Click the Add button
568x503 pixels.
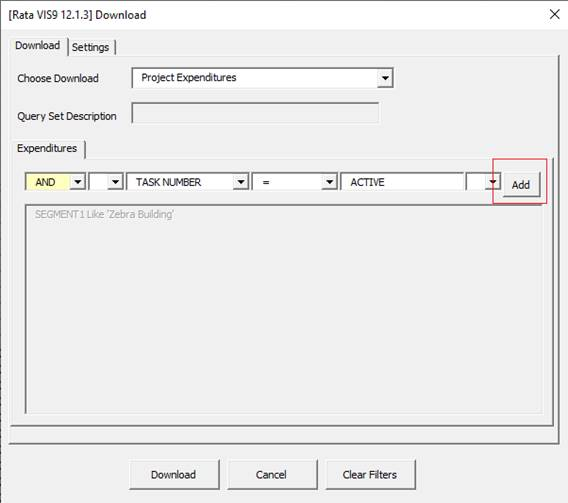pos(521,185)
